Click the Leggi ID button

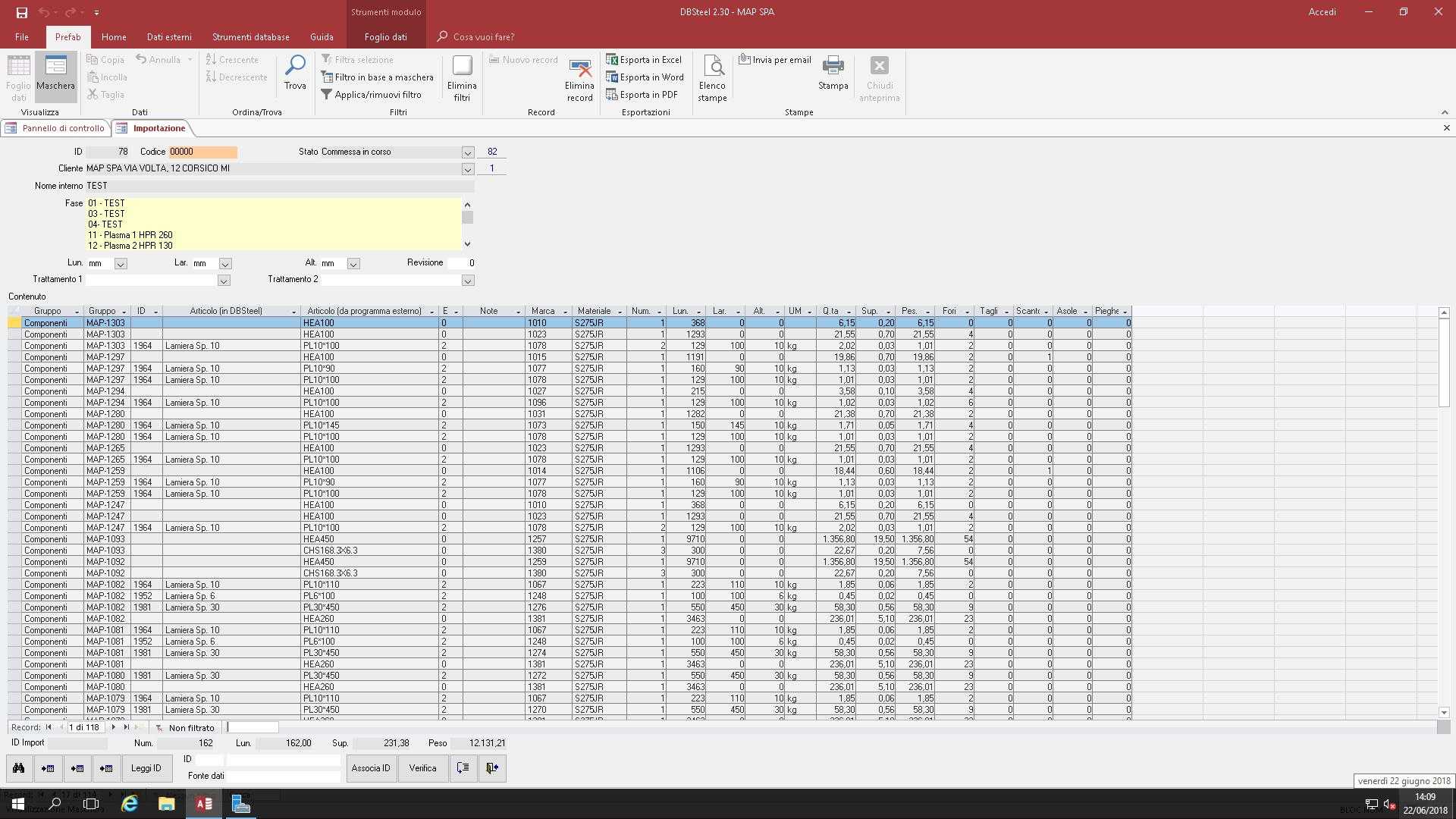(146, 768)
